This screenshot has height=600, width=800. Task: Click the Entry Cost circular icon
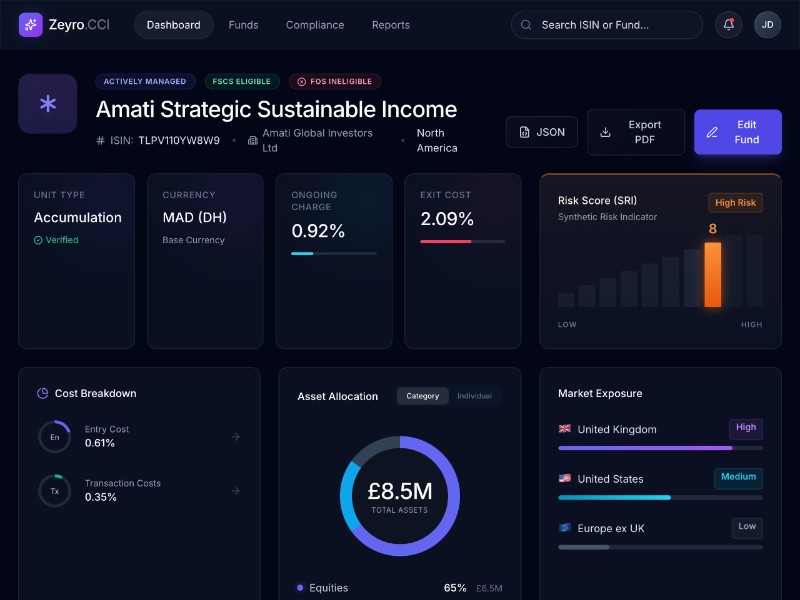54,437
